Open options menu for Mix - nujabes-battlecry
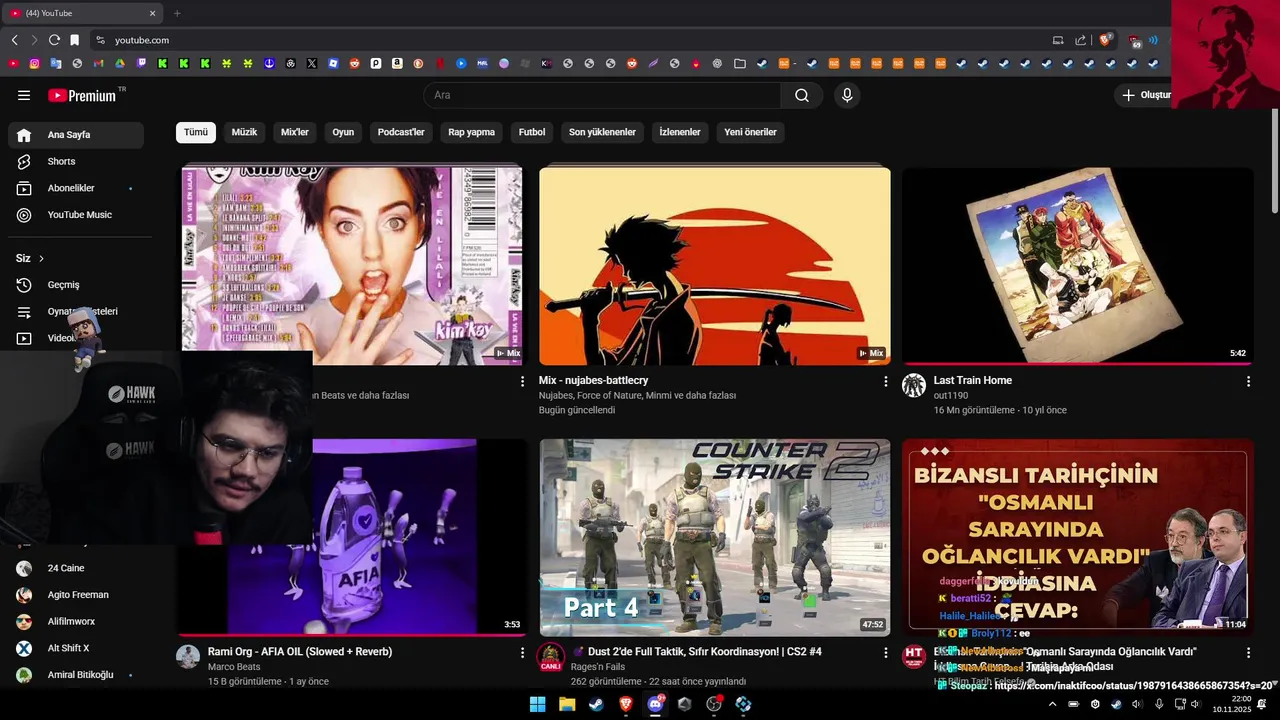This screenshot has width=1280, height=720. 885,381
